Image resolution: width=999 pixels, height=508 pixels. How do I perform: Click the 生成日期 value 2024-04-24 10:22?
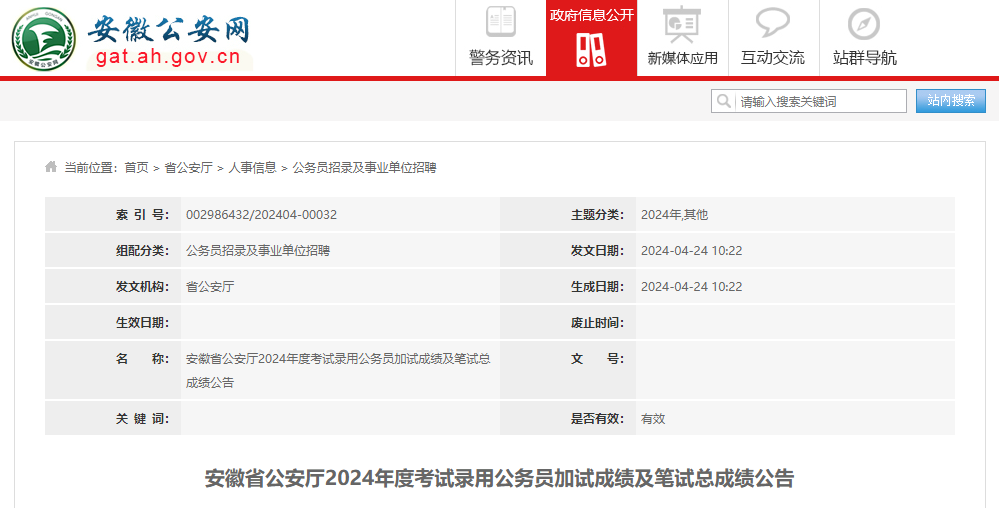coord(691,287)
